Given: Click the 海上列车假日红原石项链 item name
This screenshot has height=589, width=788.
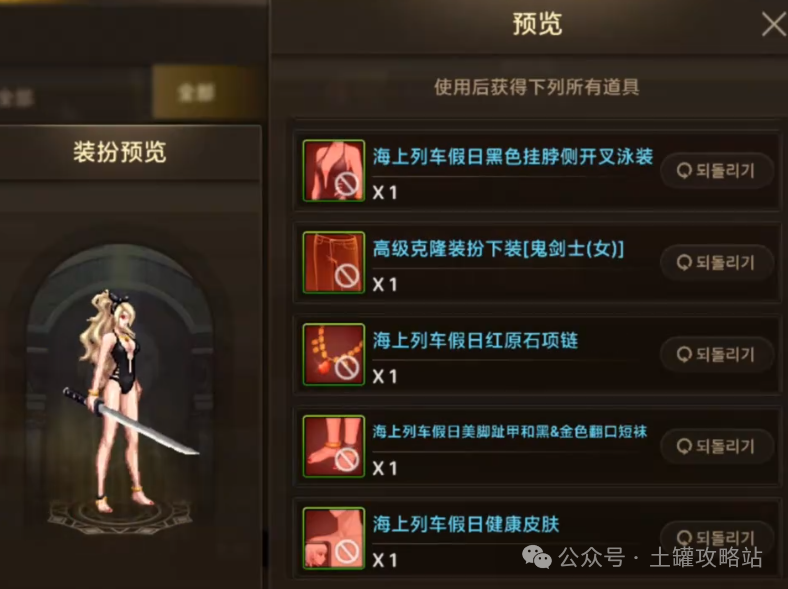Looking at the screenshot, I should [475, 340].
